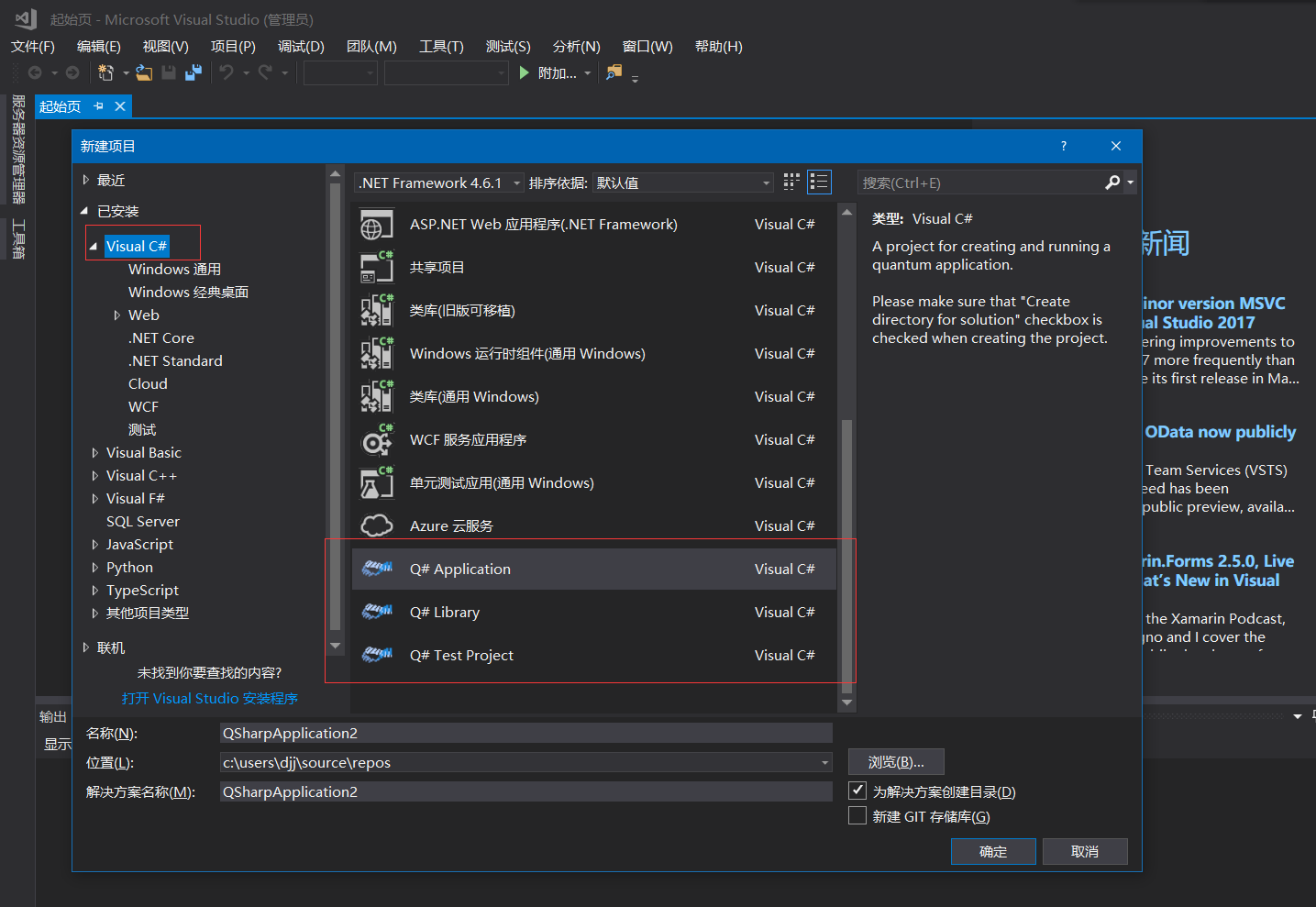Toggle create directory for solution checkbox
Screen dimensions: 1316x907
[857, 790]
